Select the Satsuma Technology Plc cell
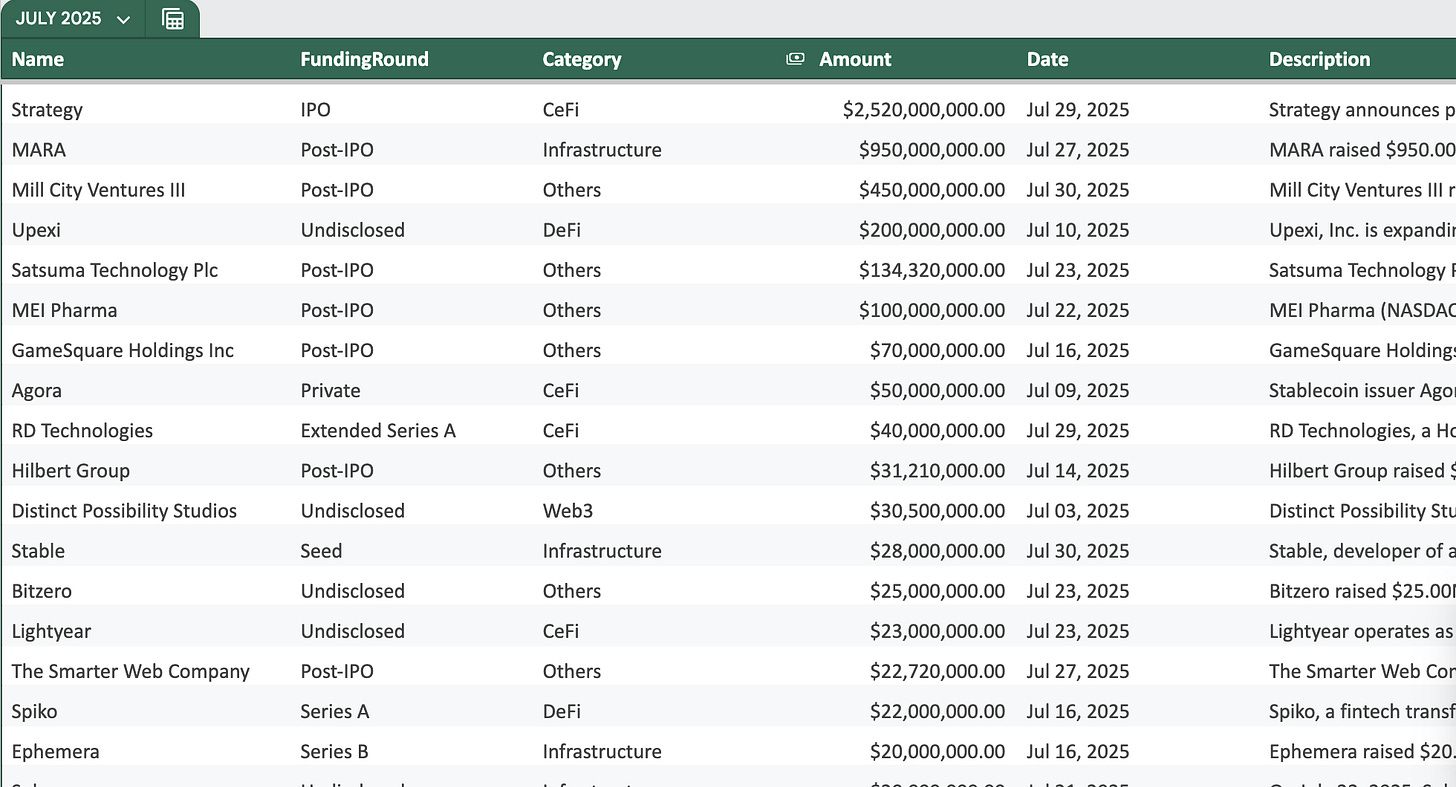The height and width of the screenshot is (787, 1456). pyautogui.click(x=115, y=270)
